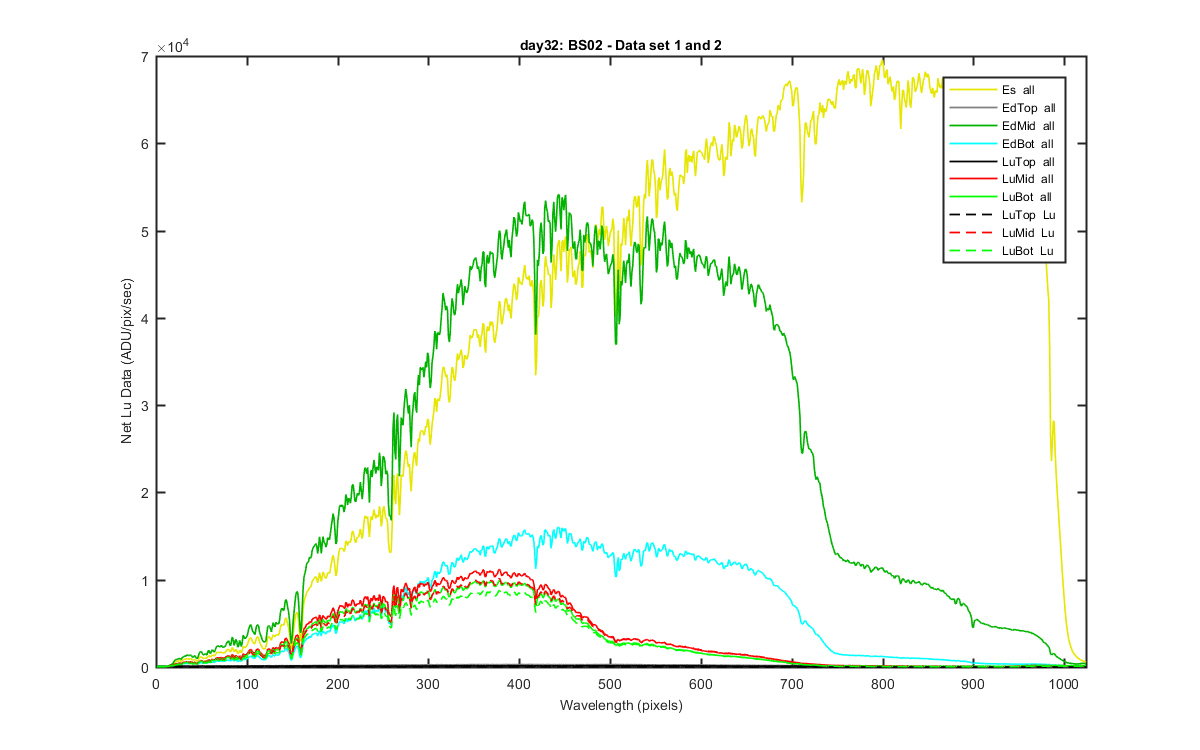Image resolution: width=1200 pixels, height=750 pixels.
Task: Select the 'Net Lu Data (ADU/pix/sec)' y-axis label
Action: pyautogui.click(x=127, y=362)
